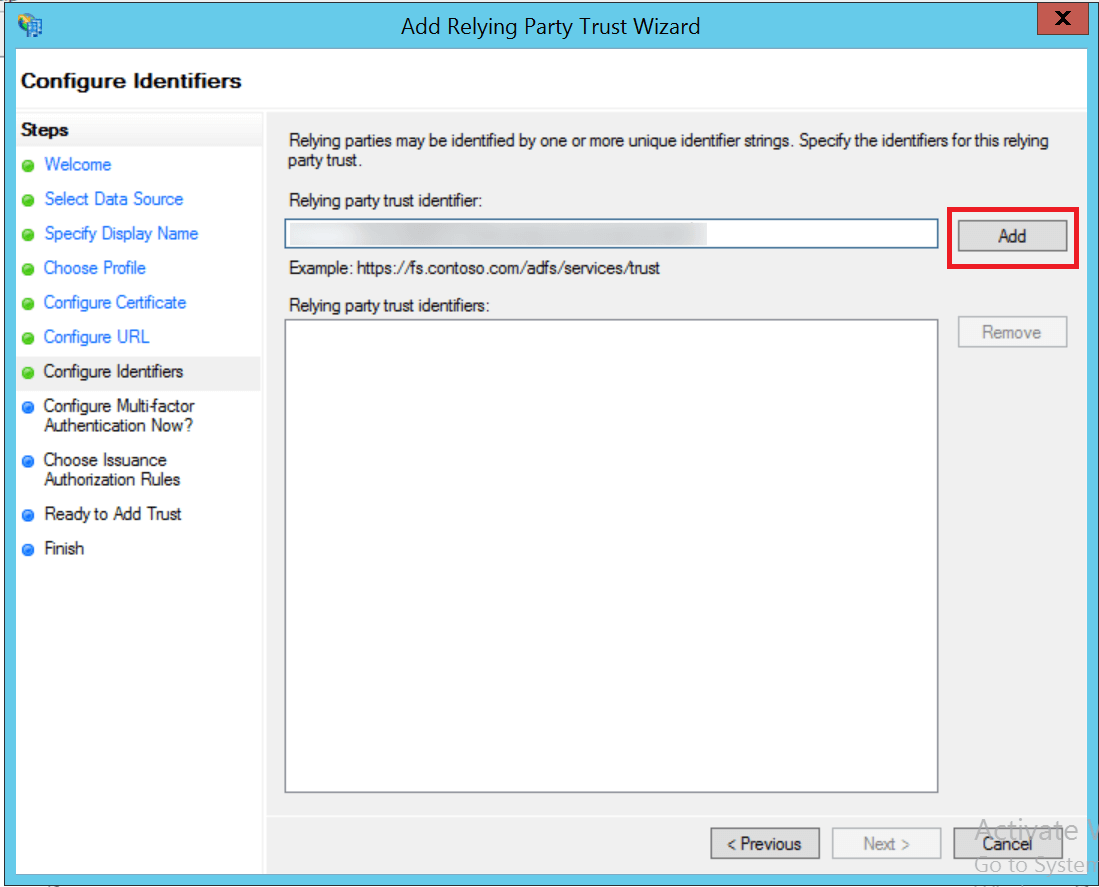Click the 'Relying party trust identifiers:' list label
This screenshot has height=887, width=1099.
pyautogui.click(x=389, y=305)
